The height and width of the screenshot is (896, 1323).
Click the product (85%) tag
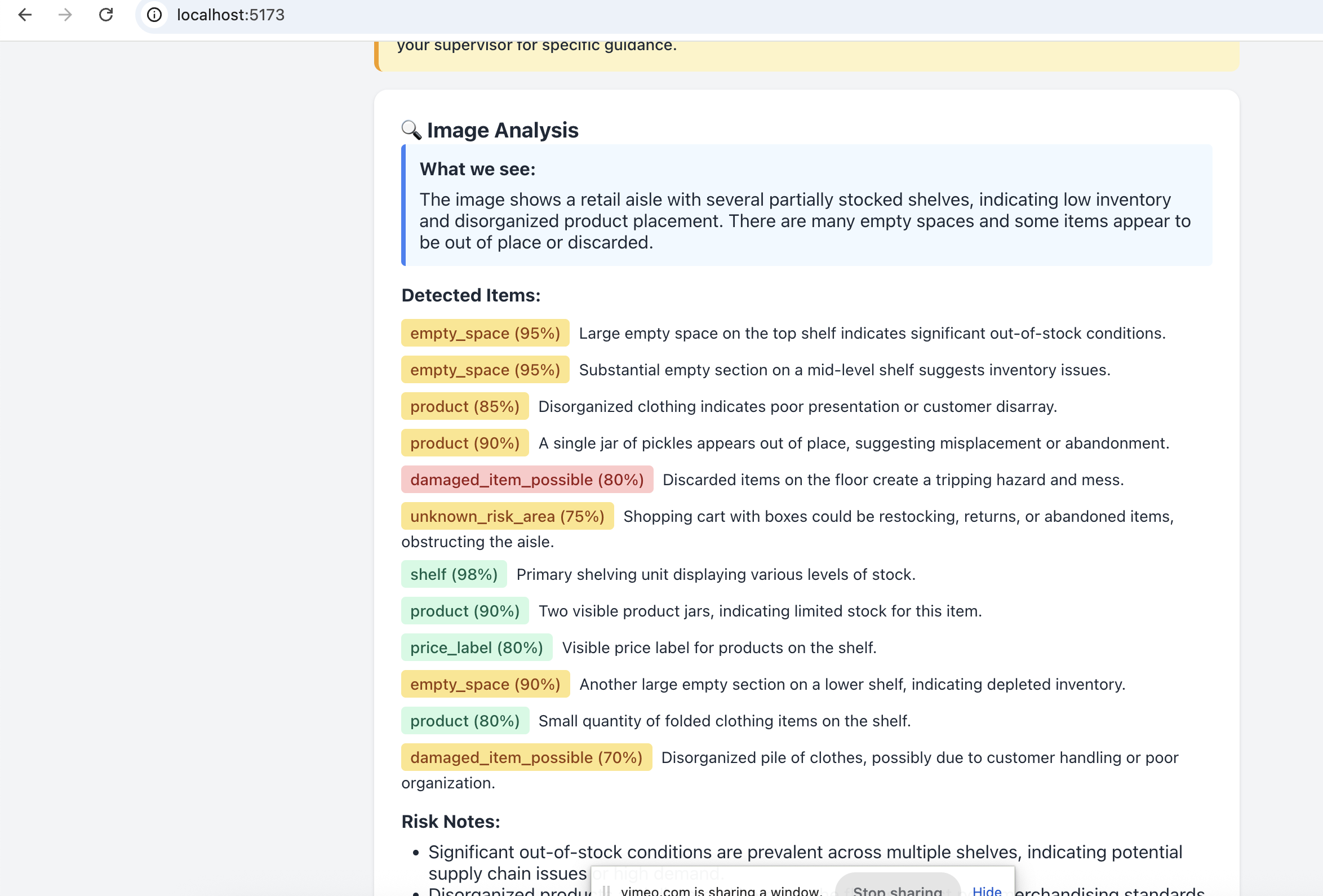click(464, 406)
